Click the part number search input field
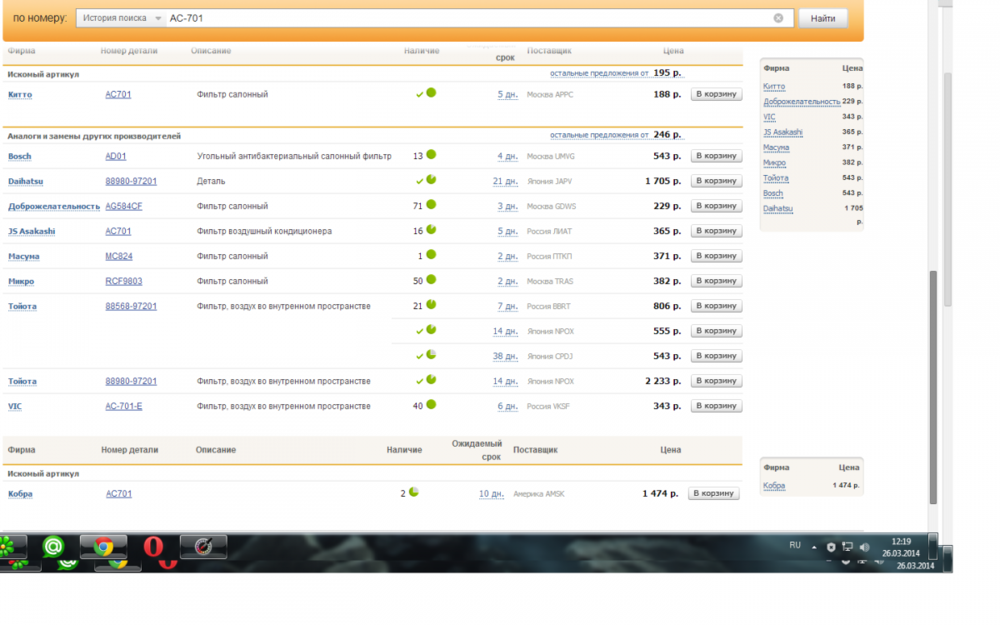This screenshot has width=1000, height=625. (x=470, y=18)
